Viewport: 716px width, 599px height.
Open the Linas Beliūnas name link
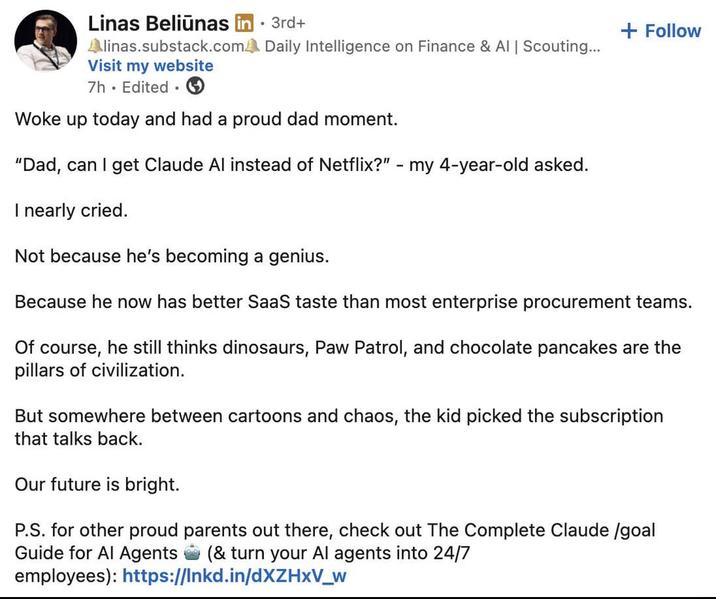[x=158, y=23]
